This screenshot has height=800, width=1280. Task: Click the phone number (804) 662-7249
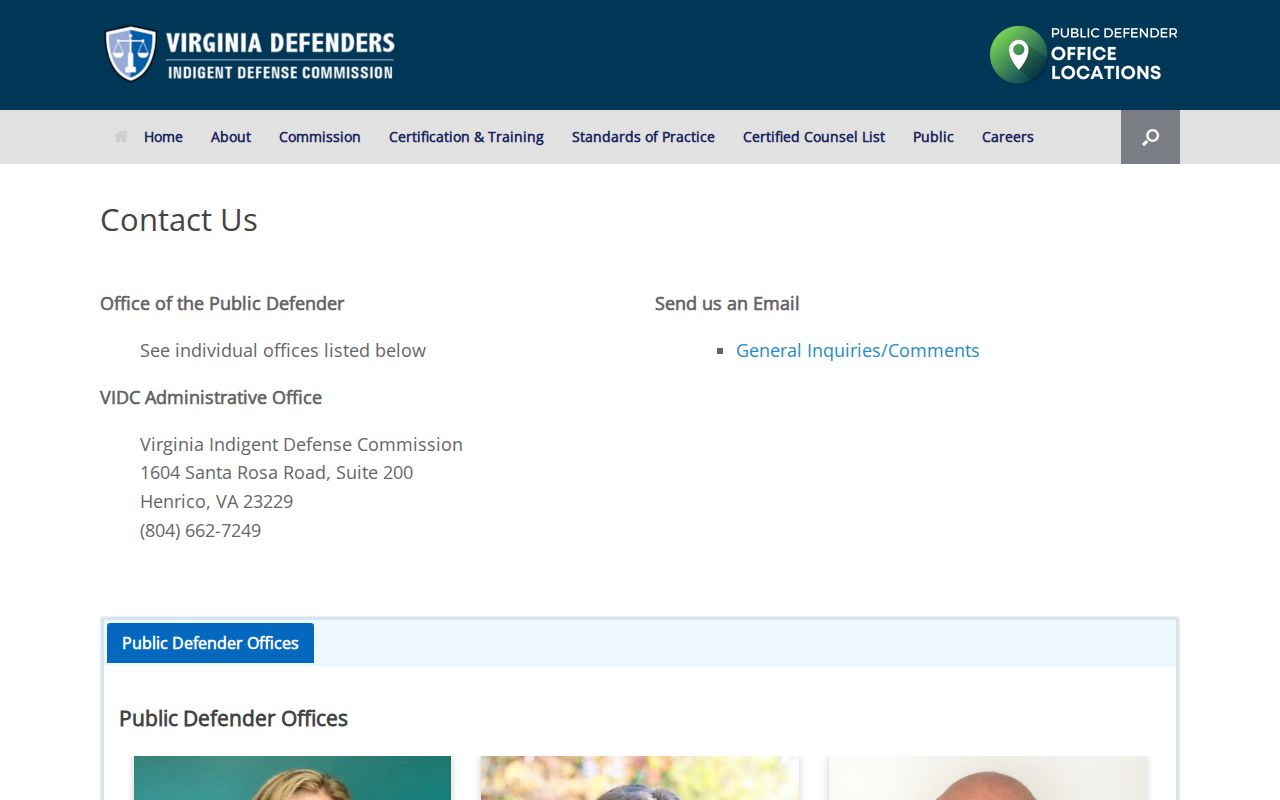pos(200,530)
